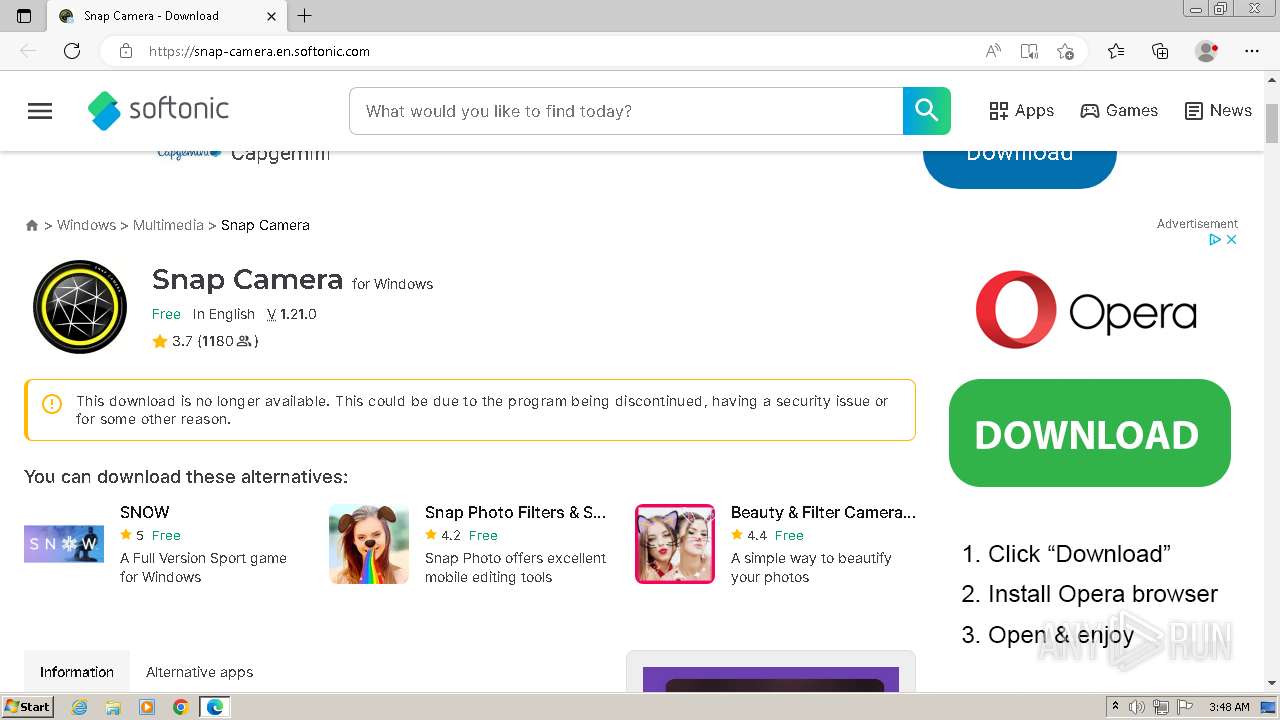
Task: Click the Edge taskbar icon
Action: click(x=214, y=707)
